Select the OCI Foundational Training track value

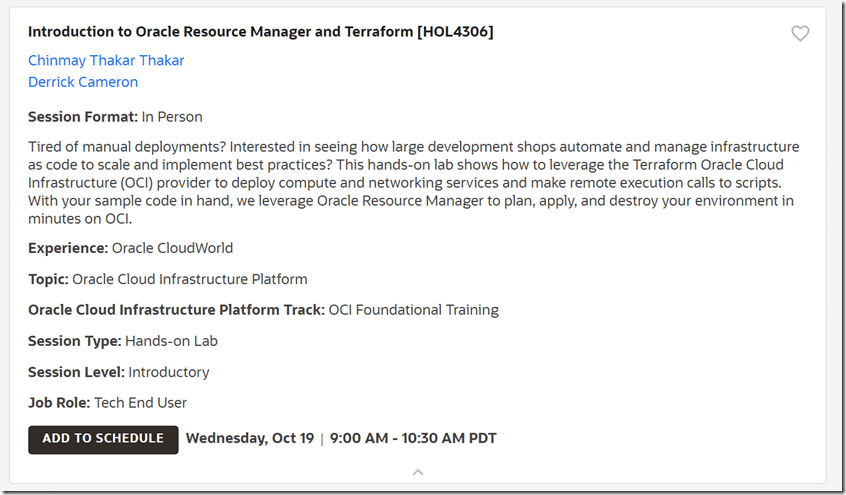pyautogui.click(x=413, y=310)
